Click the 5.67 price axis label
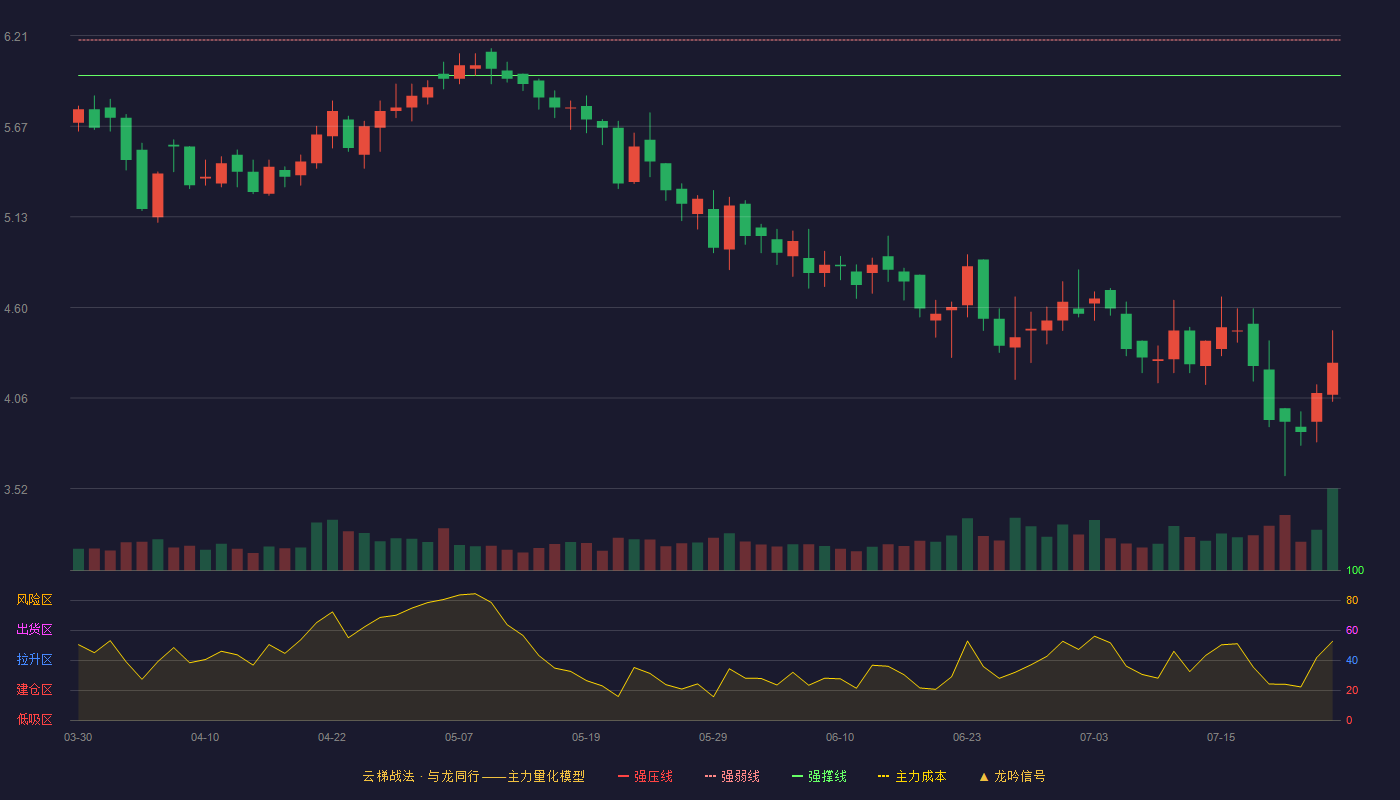 point(15,128)
